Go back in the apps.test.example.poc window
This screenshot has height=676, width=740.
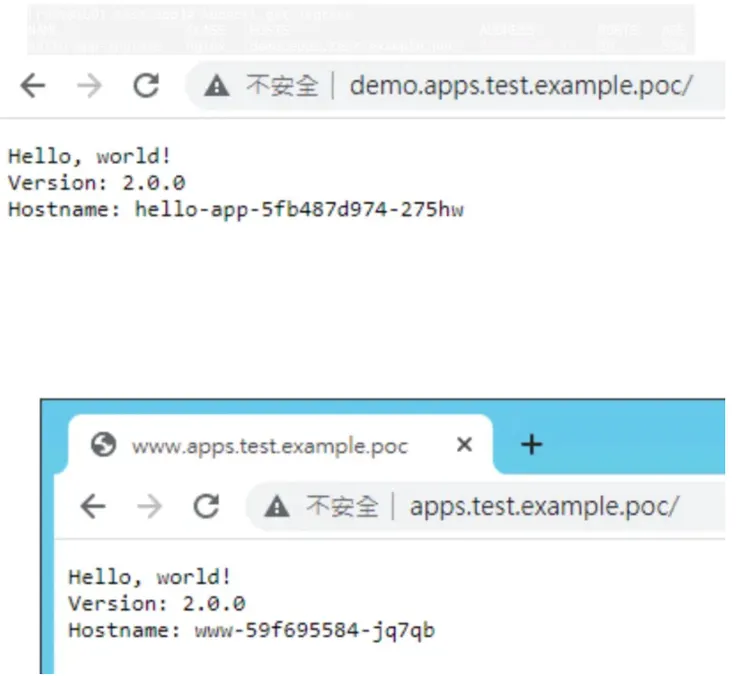(x=92, y=507)
